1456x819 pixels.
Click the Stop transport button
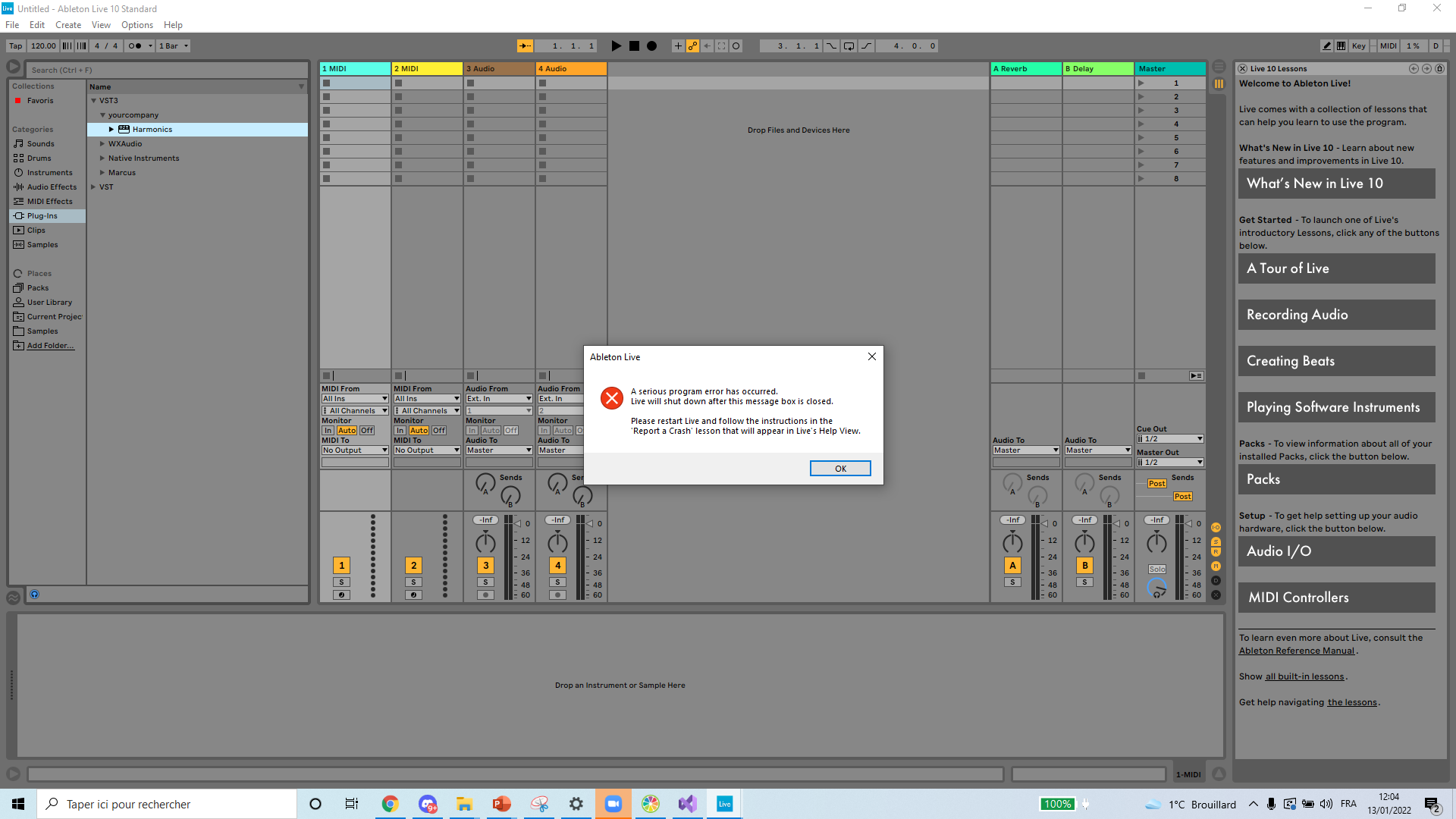tap(634, 46)
